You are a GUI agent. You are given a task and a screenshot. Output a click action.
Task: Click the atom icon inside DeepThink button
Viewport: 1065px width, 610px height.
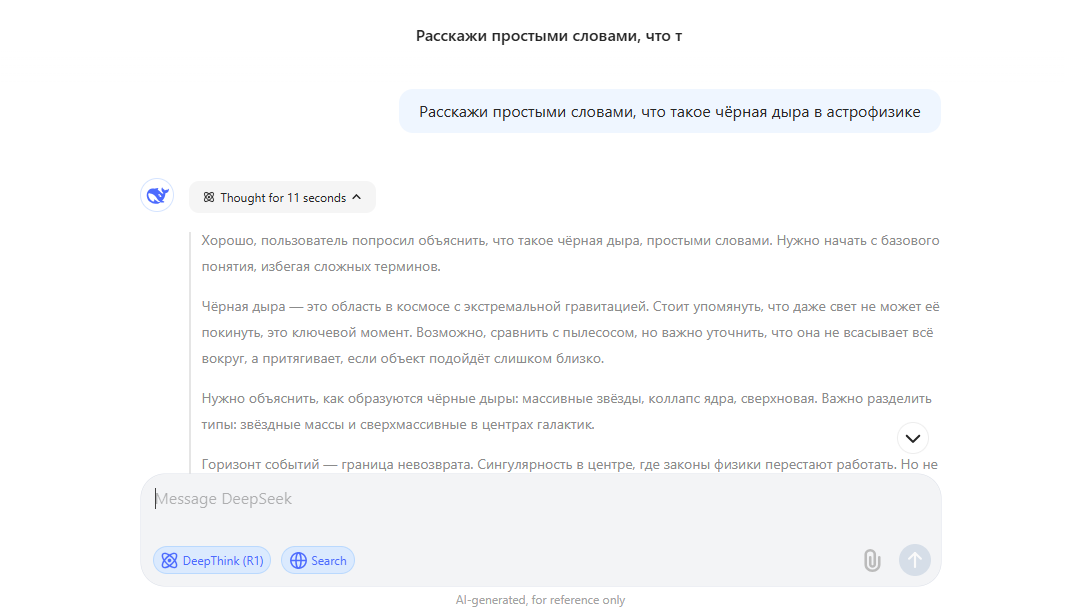pyautogui.click(x=169, y=561)
